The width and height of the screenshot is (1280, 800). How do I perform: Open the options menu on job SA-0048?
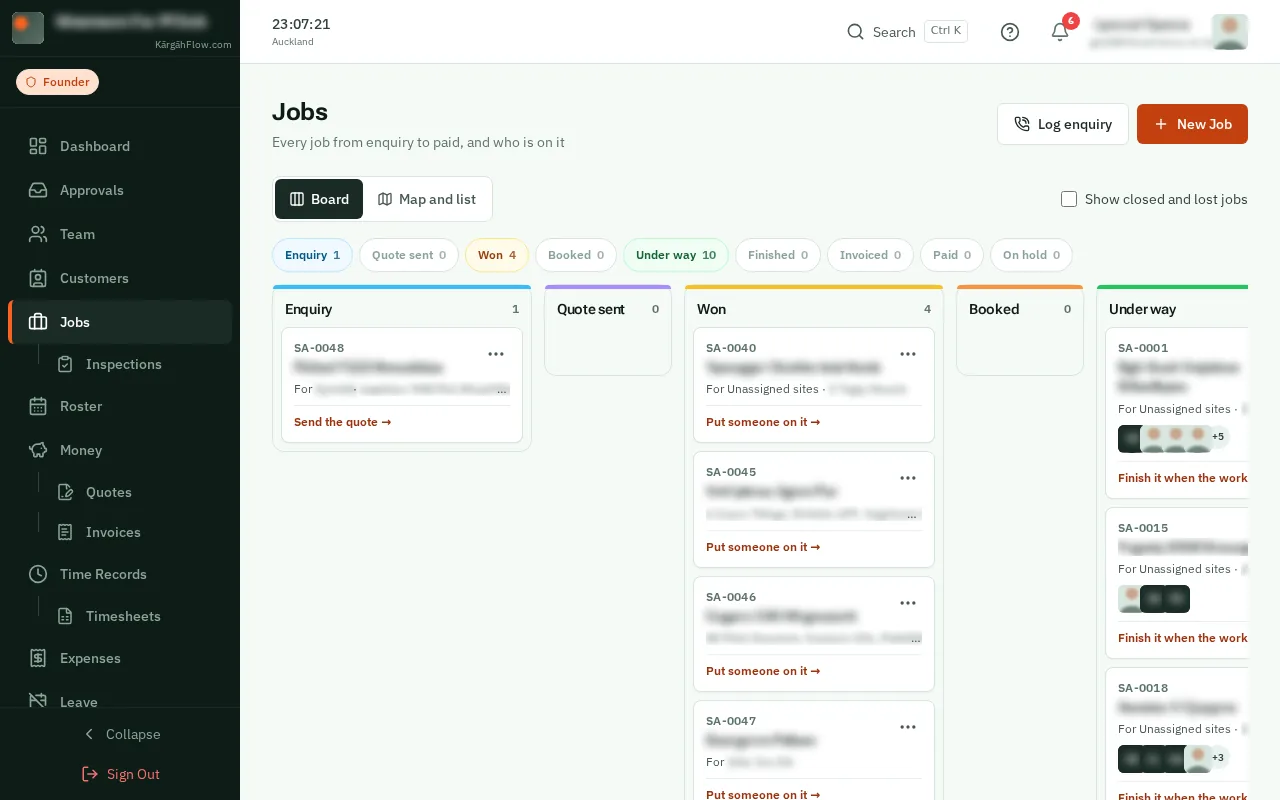point(496,354)
